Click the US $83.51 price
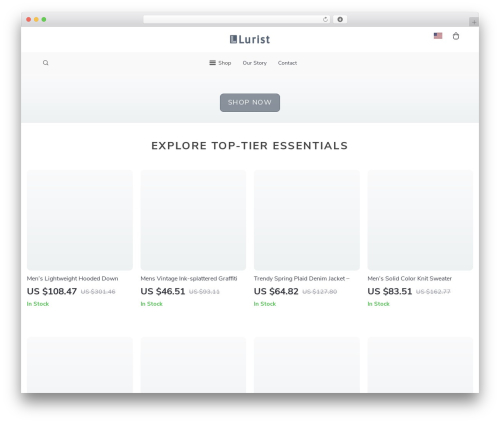Image resolution: width=500 pixels, height=423 pixels. coord(390,291)
